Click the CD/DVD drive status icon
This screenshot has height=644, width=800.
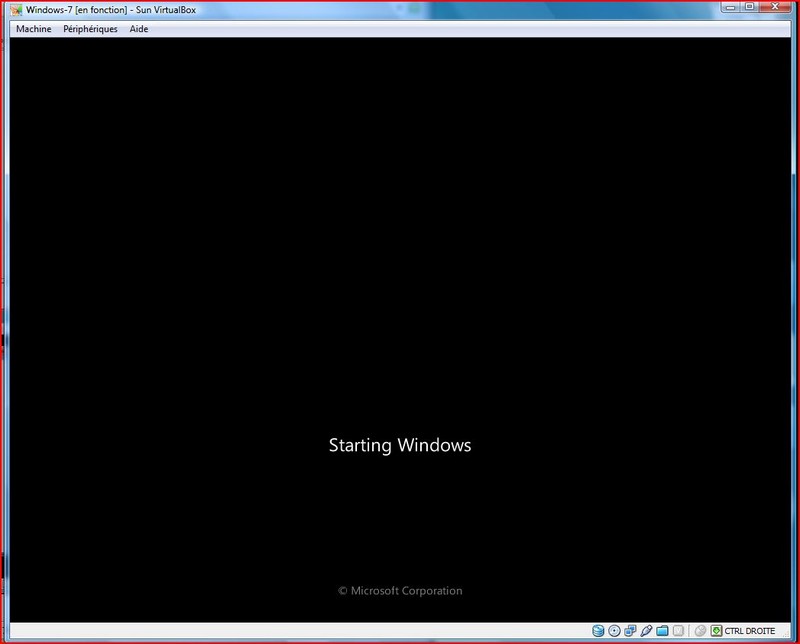pos(614,631)
